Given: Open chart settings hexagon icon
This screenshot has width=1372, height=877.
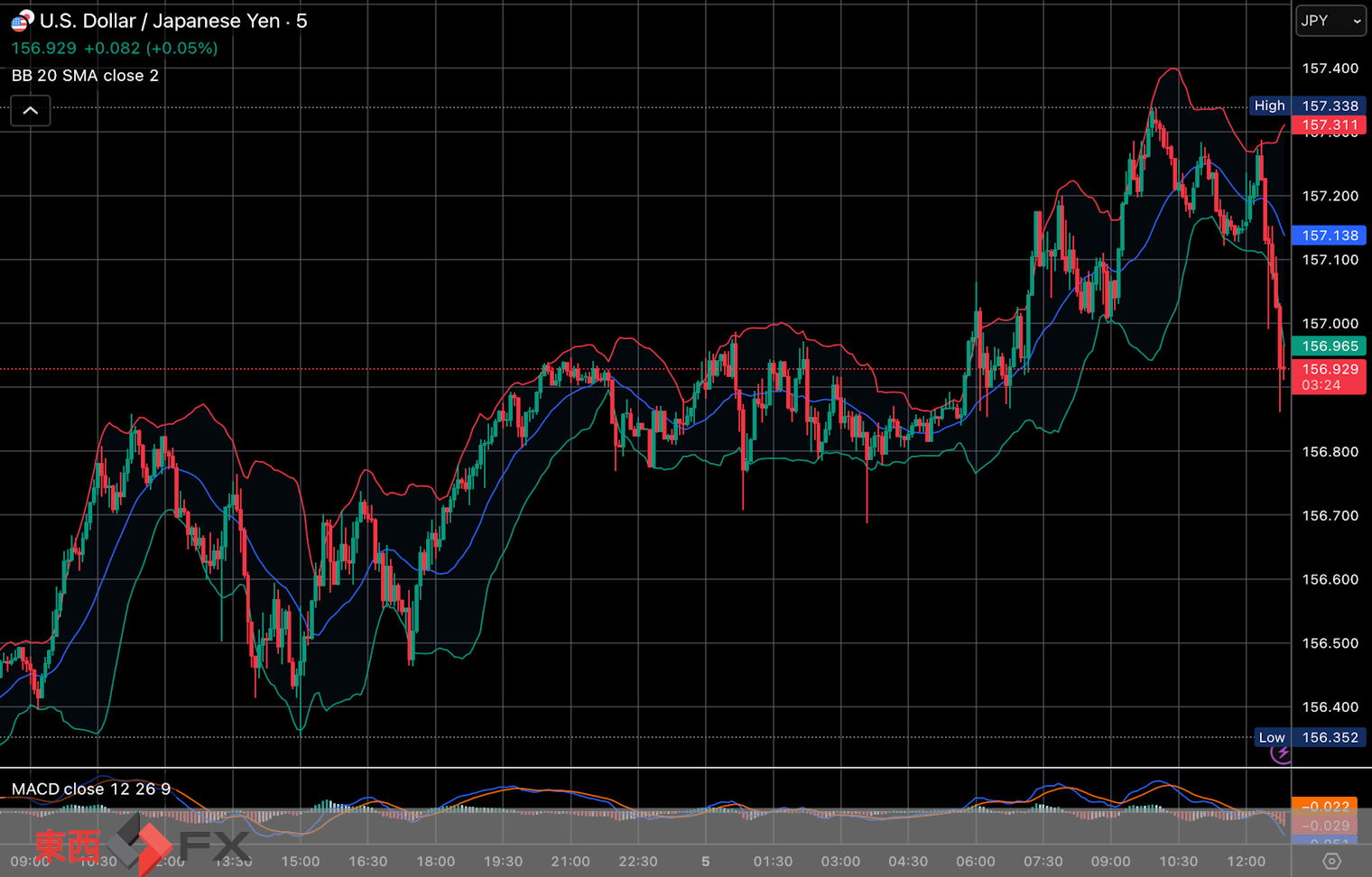Looking at the screenshot, I should coord(1331,862).
